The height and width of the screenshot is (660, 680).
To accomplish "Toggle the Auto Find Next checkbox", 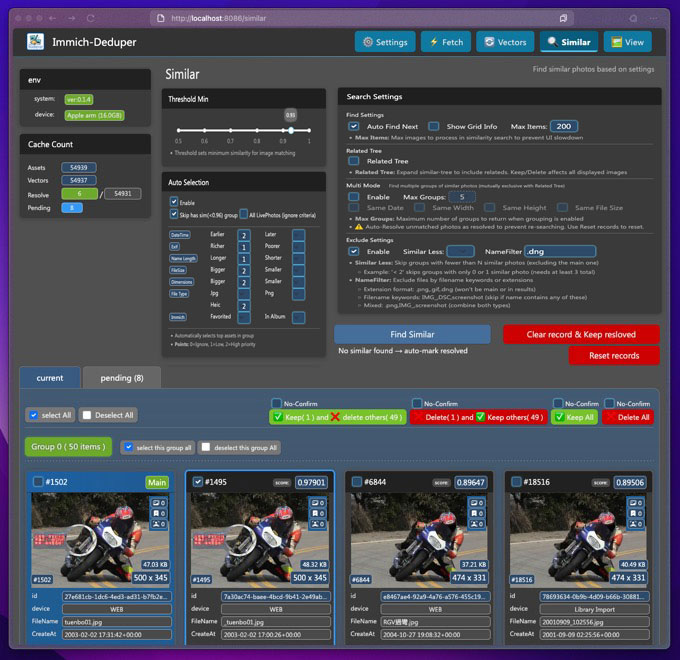I will [354, 126].
